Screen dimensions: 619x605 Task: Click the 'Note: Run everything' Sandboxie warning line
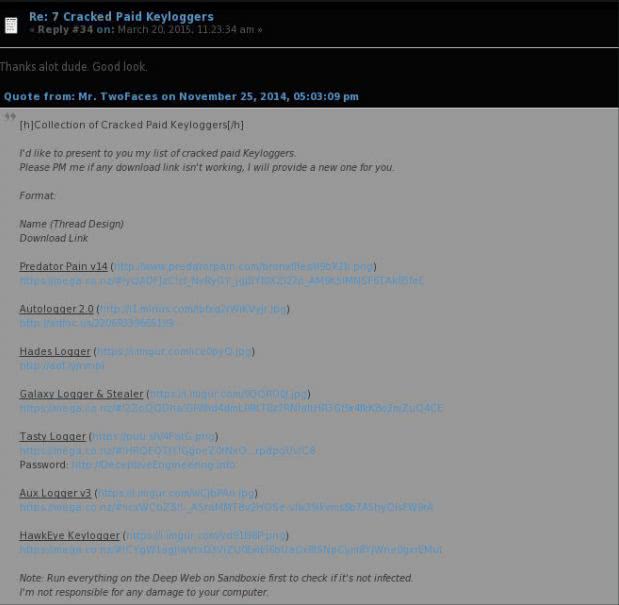[x=216, y=578]
